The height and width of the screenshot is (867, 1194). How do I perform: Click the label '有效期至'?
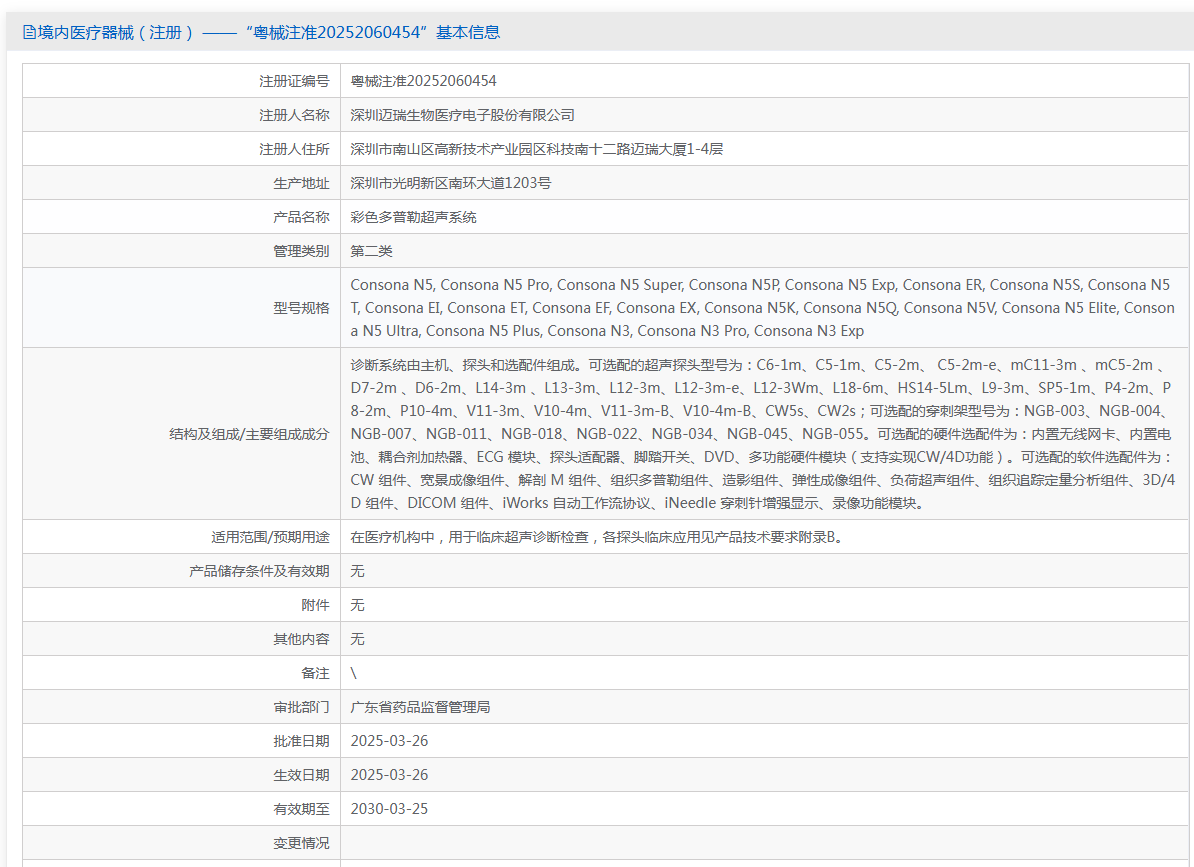tap(301, 809)
